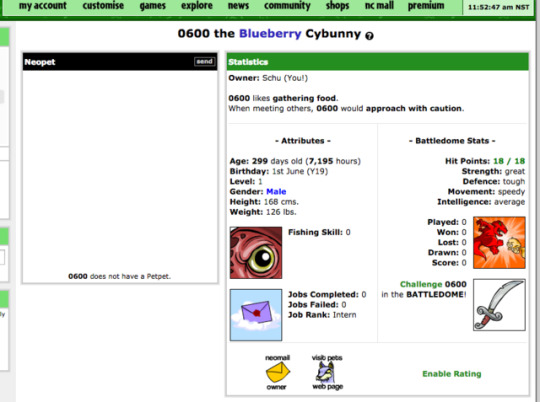Click the NST clock display
The height and width of the screenshot is (402, 540).
(x=498, y=7)
